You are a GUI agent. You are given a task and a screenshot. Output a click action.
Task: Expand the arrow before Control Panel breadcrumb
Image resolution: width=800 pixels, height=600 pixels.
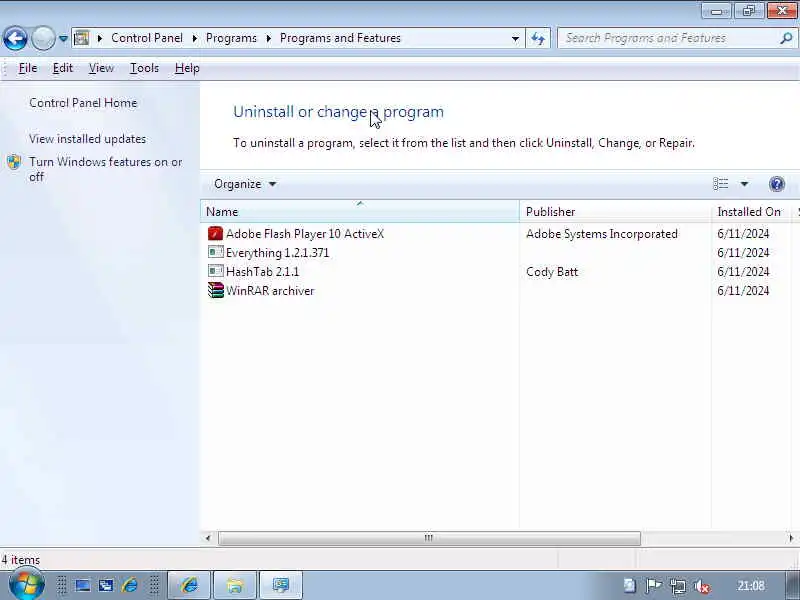100,38
